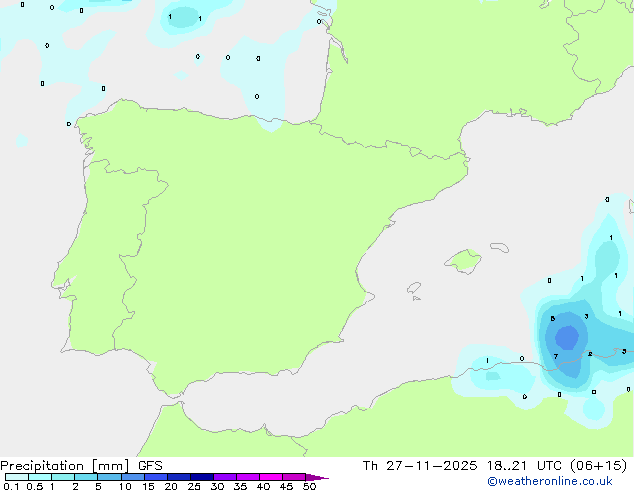The height and width of the screenshot is (490, 634).
Task: Click the '7' precipitation value on the map
Action: (556, 357)
